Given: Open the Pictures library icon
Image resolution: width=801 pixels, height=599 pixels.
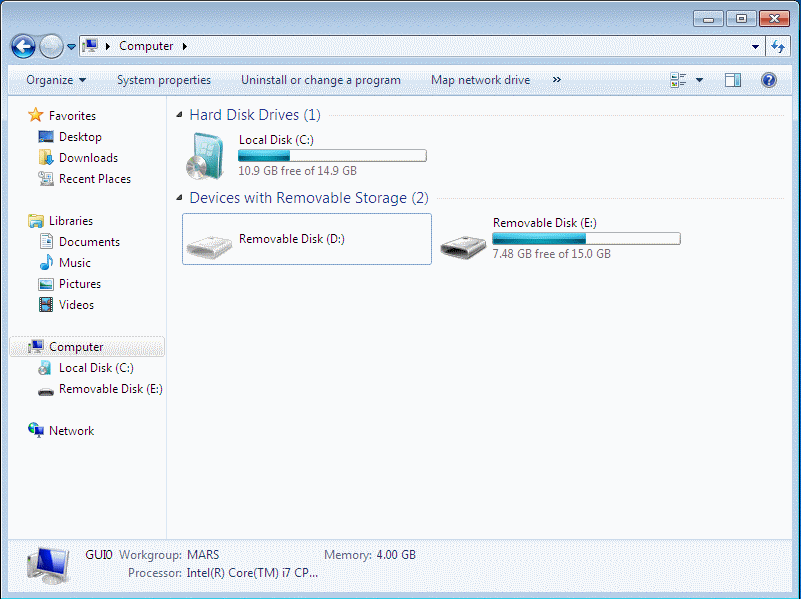Looking at the screenshot, I should coord(45,283).
